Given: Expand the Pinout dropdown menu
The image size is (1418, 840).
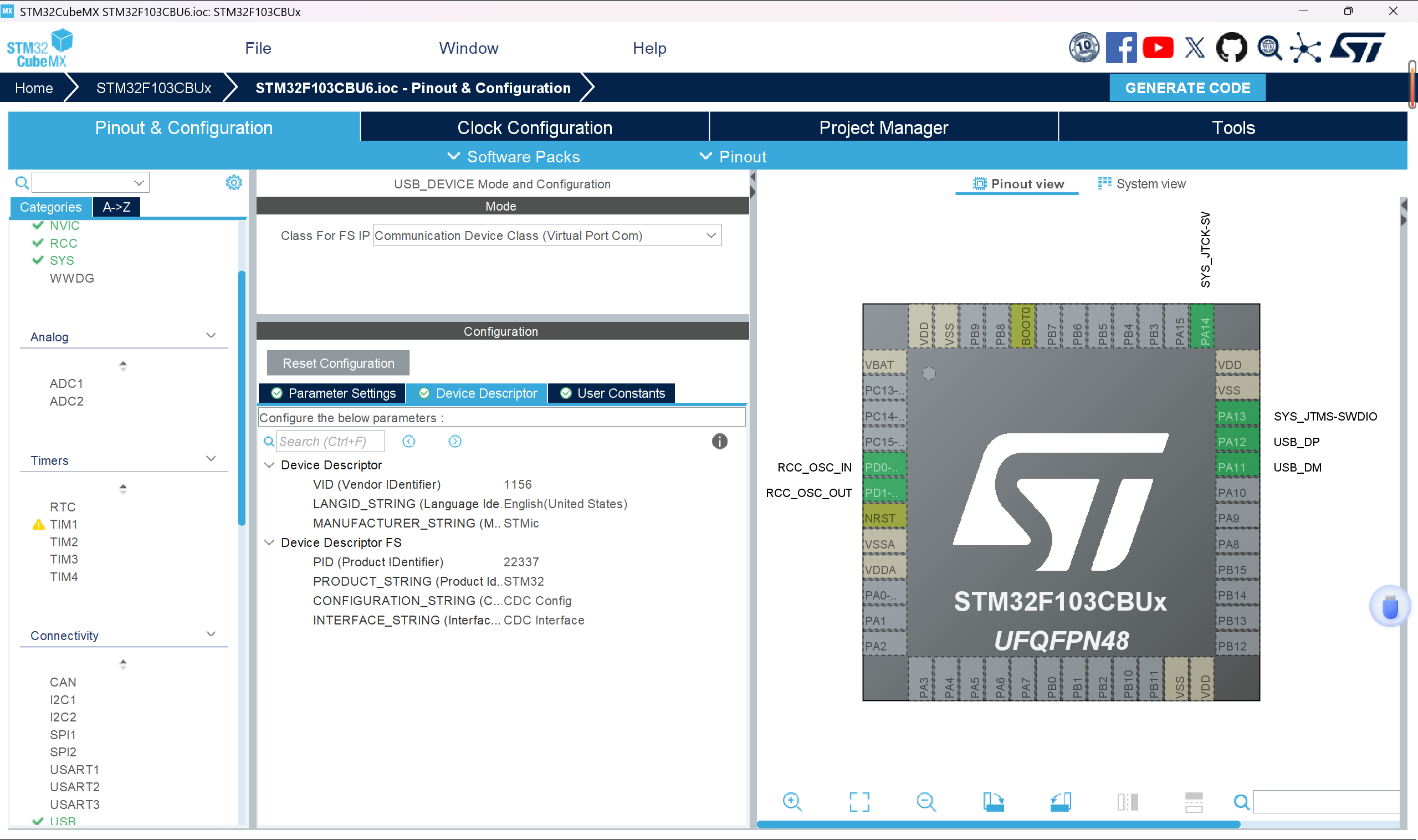Looking at the screenshot, I should tap(733, 157).
